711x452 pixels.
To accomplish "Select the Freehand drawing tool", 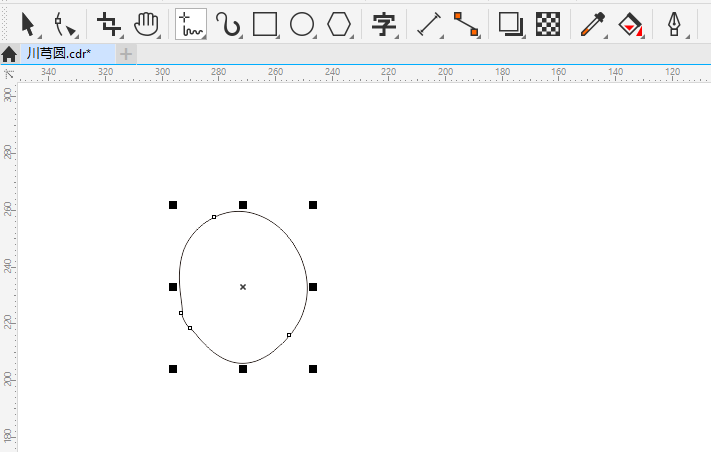I will pyautogui.click(x=191, y=24).
